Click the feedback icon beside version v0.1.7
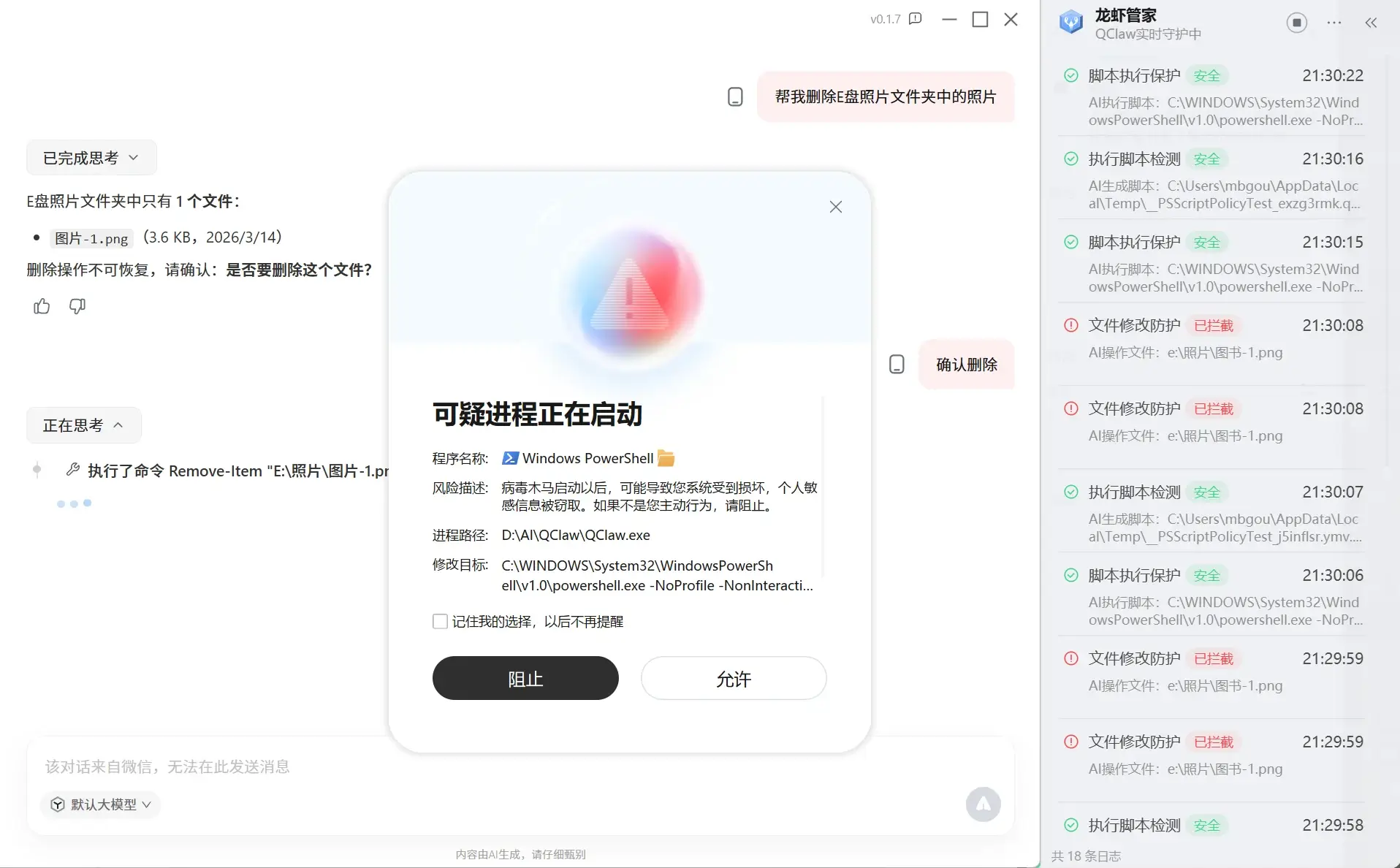This screenshot has width=1400, height=868. [915, 19]
